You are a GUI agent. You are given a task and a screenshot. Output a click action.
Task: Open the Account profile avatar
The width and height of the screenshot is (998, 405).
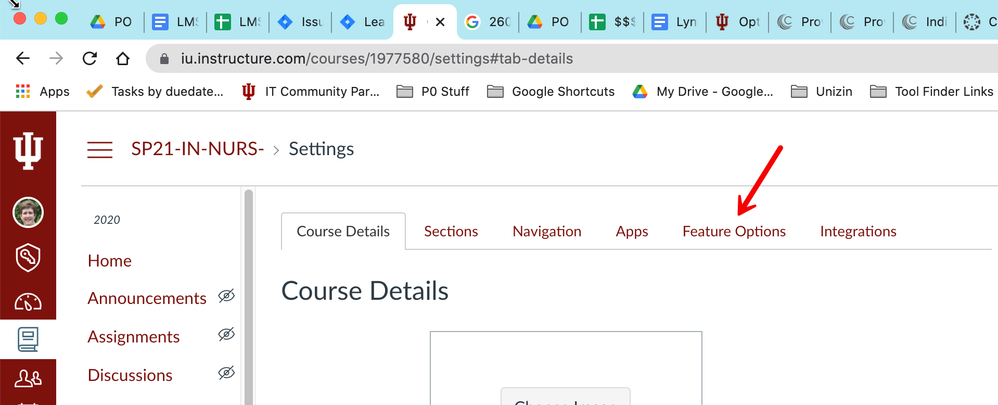click(28, 213)
